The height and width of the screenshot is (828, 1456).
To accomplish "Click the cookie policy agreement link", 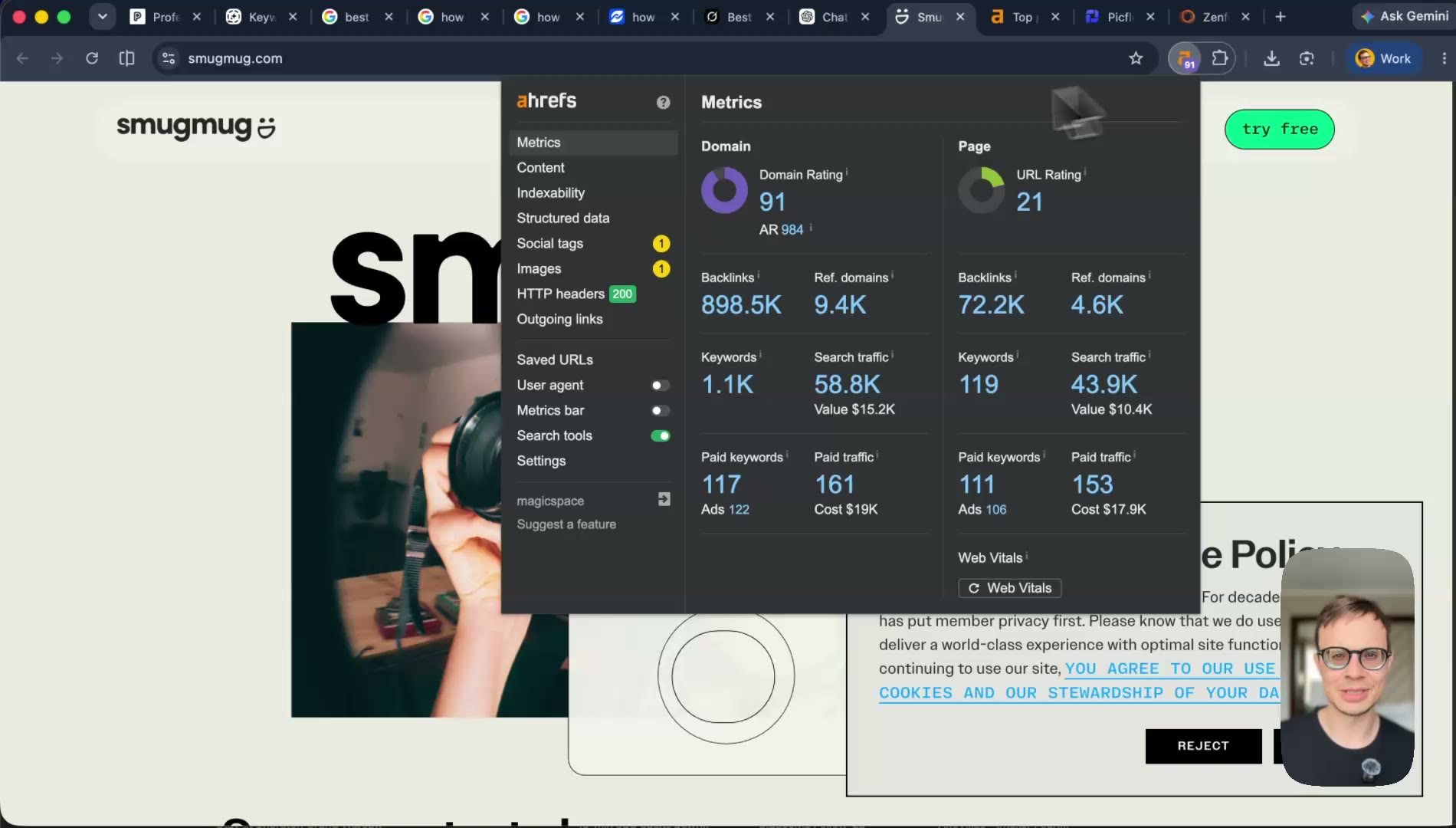I will (x=1079, y=681).
